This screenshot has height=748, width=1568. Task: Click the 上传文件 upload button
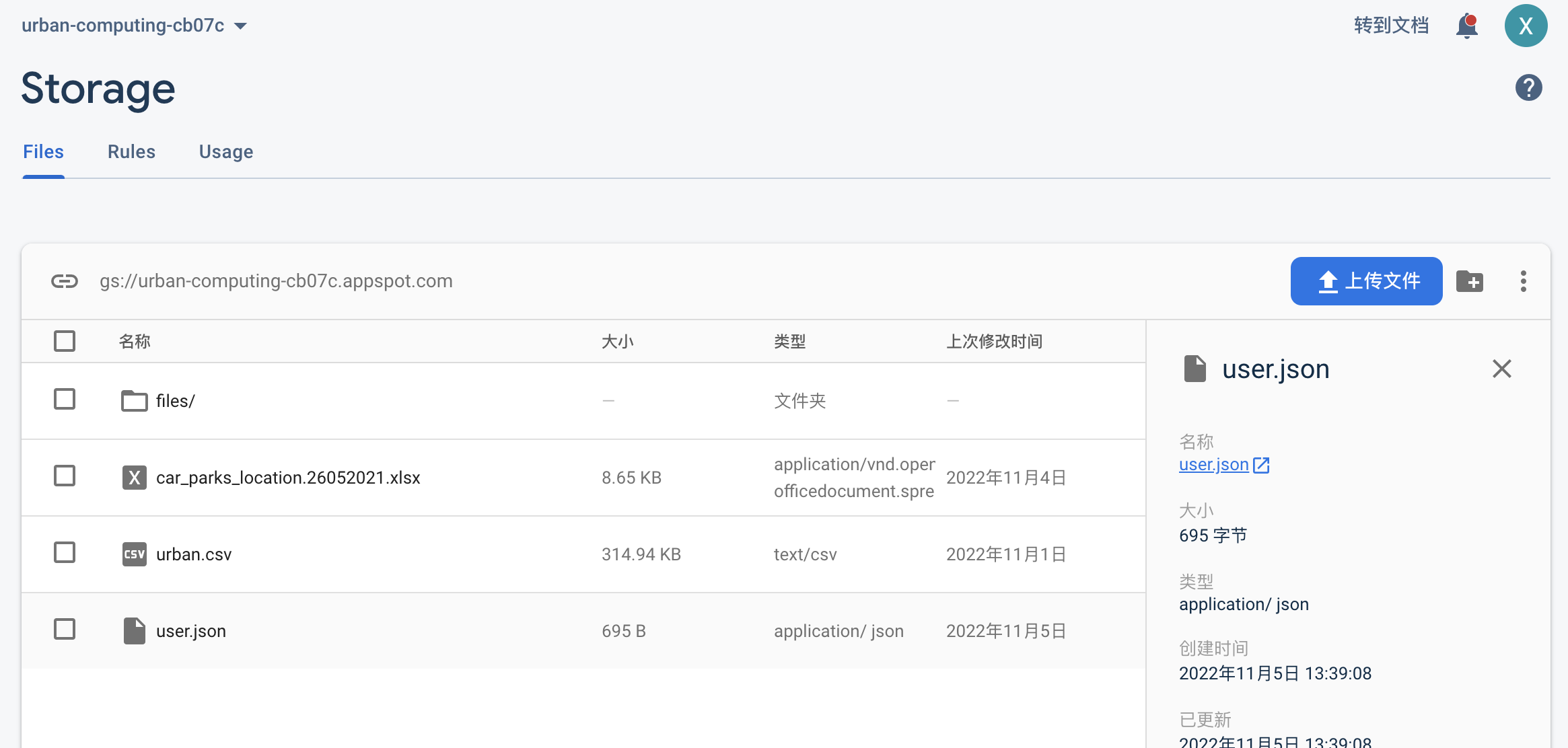(1366, 281)
